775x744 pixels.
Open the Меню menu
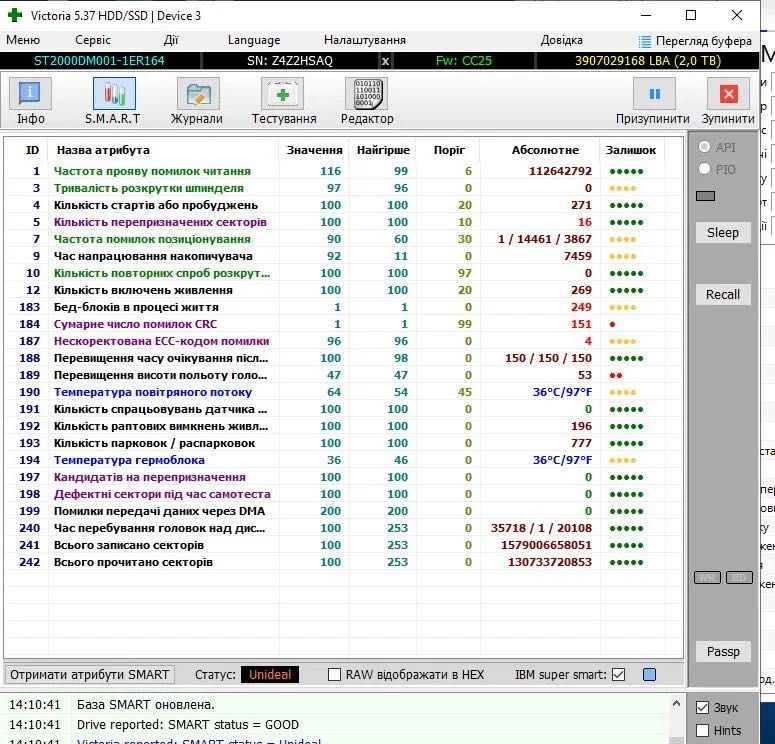coord(23,40)
